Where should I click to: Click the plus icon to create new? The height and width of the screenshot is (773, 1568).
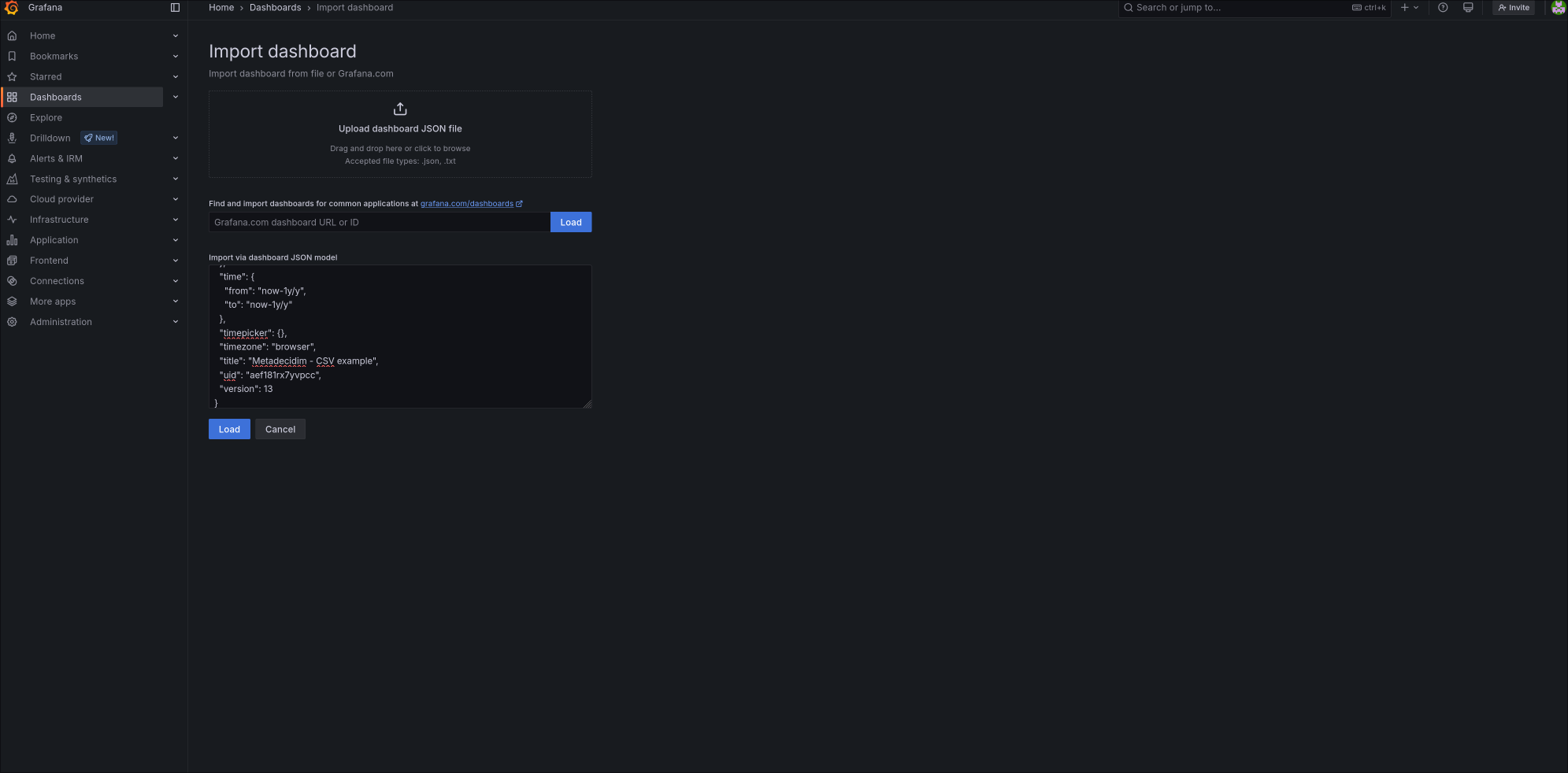(1404, 7)
